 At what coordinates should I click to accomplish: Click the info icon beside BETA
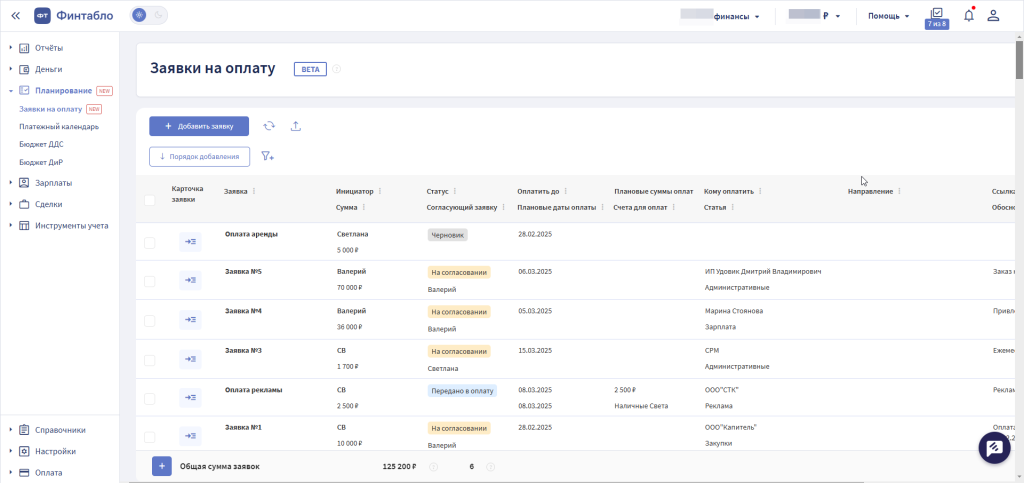(x=337, y=69)
